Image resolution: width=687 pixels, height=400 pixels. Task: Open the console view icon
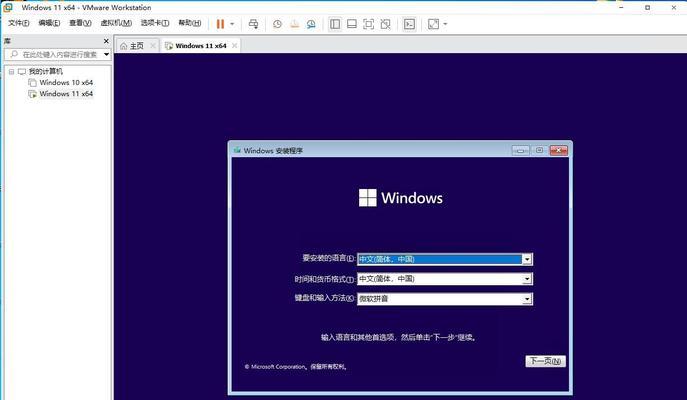[409, 24]
